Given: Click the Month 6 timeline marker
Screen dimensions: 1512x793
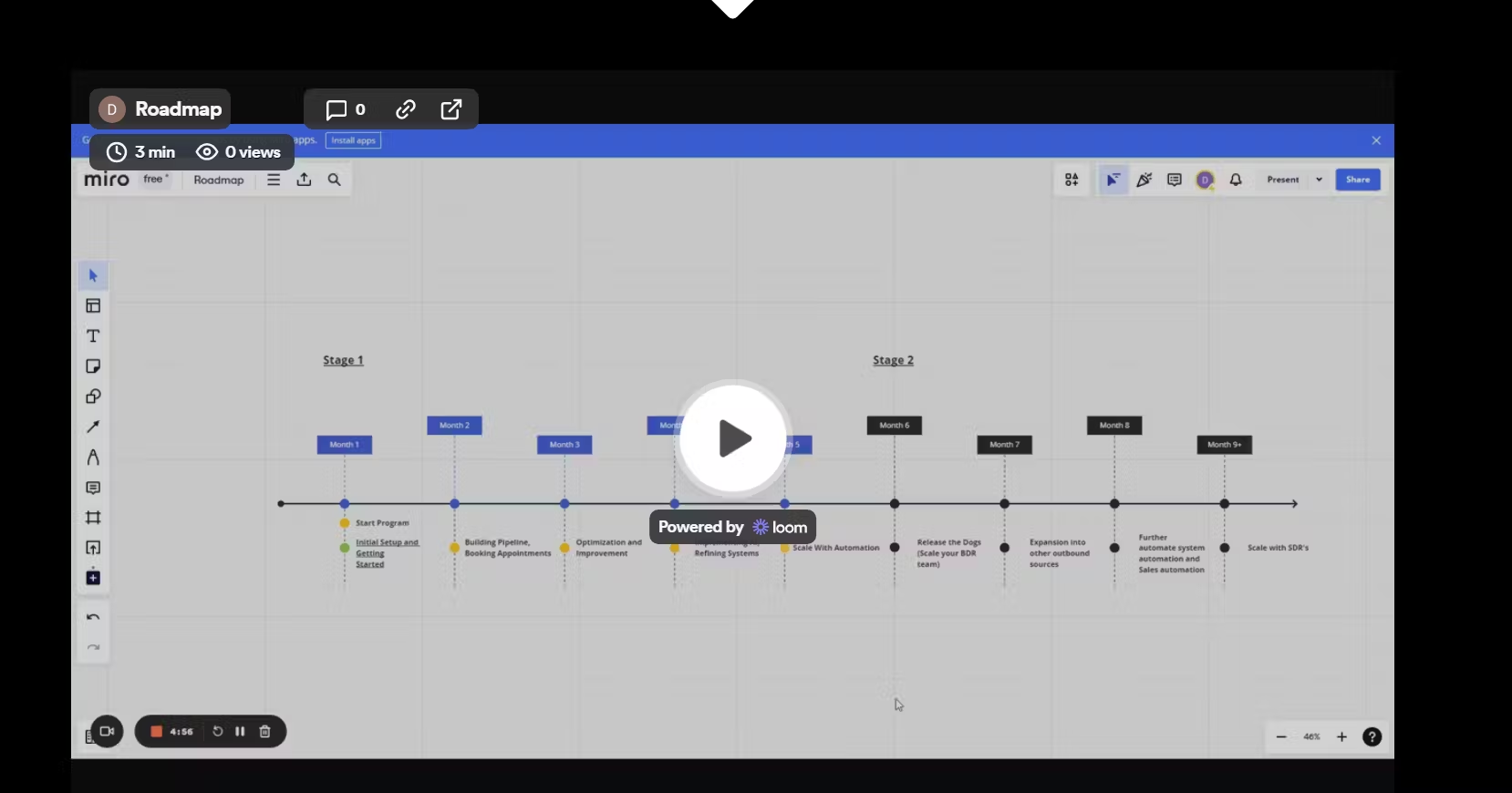Looking at the screenshot, I should (895, 426).
